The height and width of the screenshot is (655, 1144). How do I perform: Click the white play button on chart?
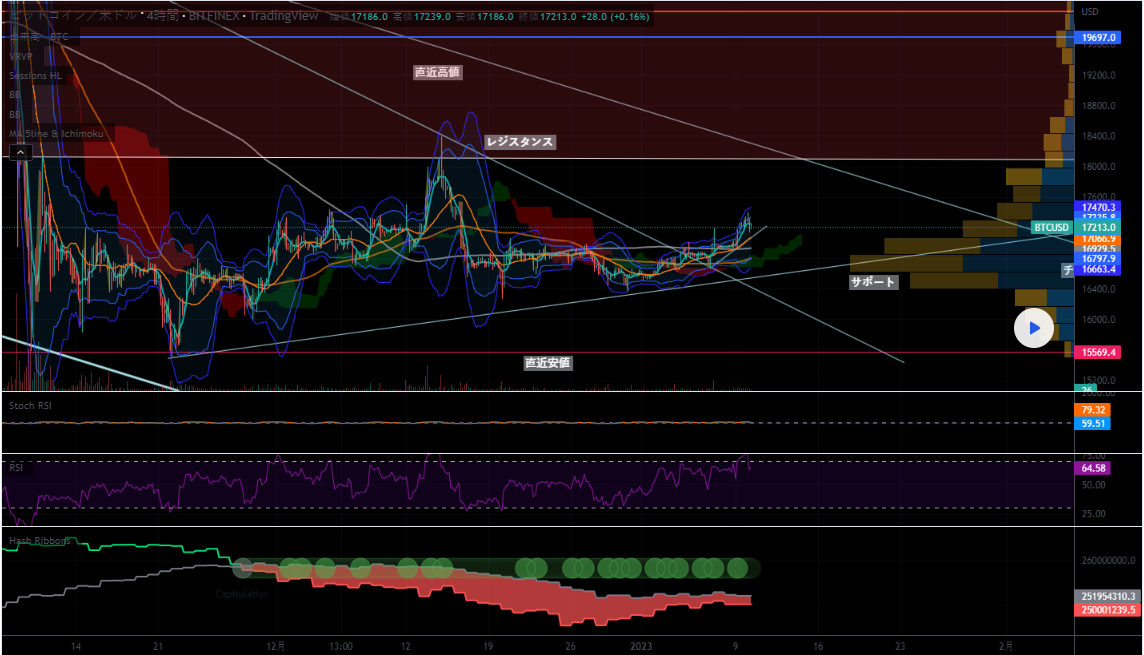click(x=1034, y=328)
